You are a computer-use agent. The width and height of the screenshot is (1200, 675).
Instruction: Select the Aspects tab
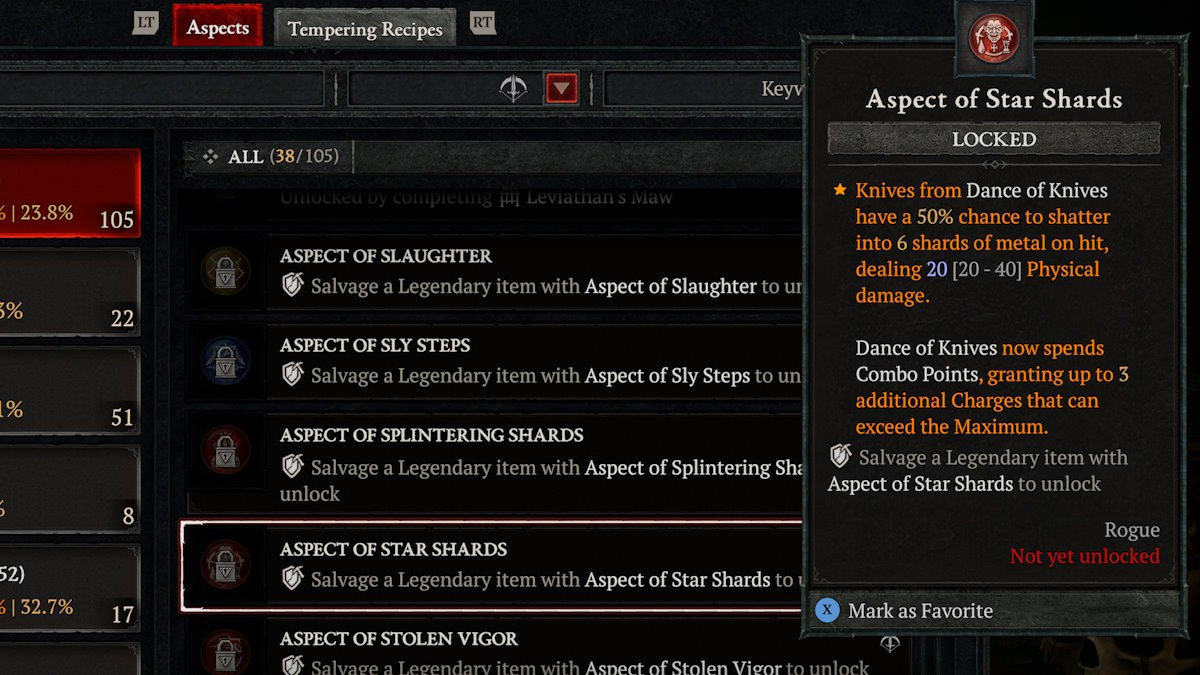click(x=217, y=27)
